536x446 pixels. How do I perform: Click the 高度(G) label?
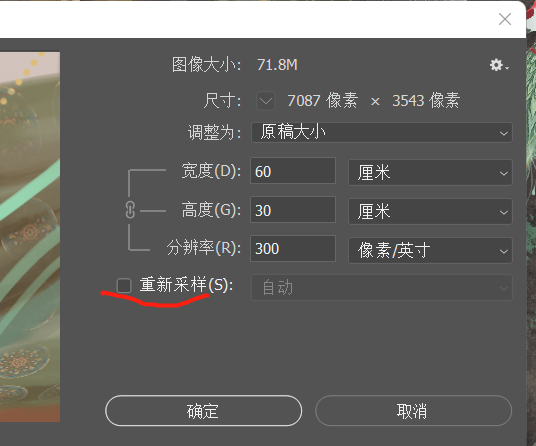pos(211,210)
